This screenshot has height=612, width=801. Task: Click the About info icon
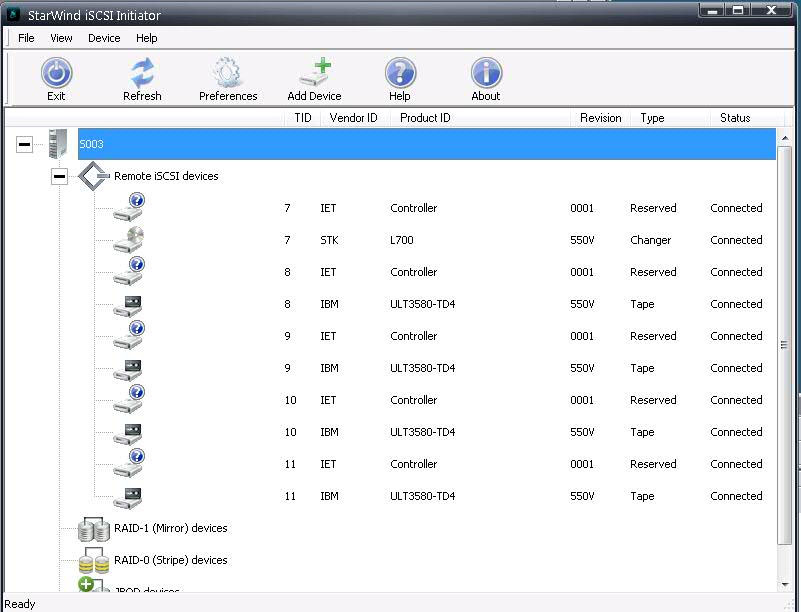pos(486,71)
